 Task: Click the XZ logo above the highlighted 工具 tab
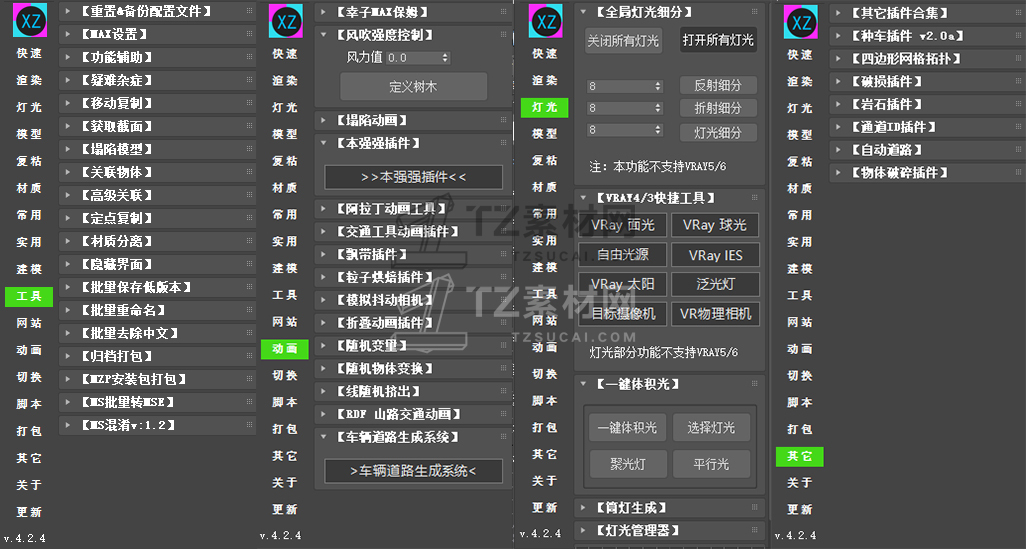pos(30,20)
